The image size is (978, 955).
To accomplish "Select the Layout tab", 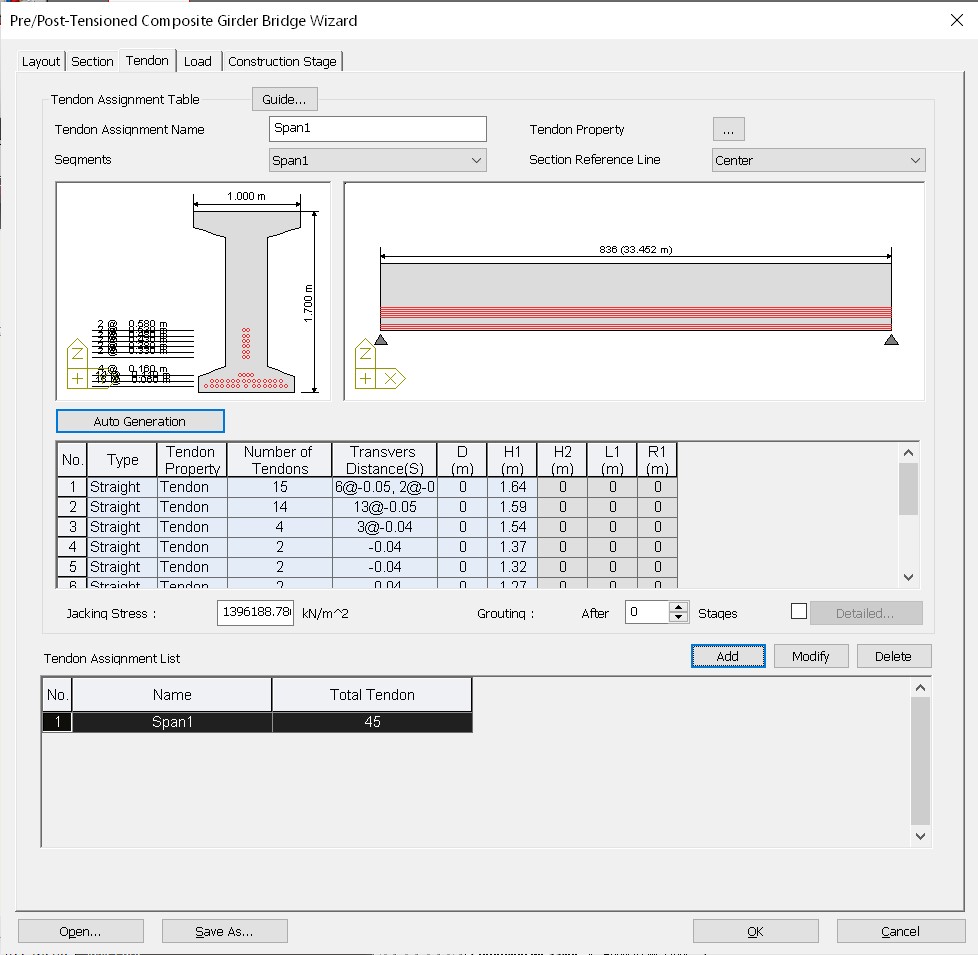I will point(40,61).
